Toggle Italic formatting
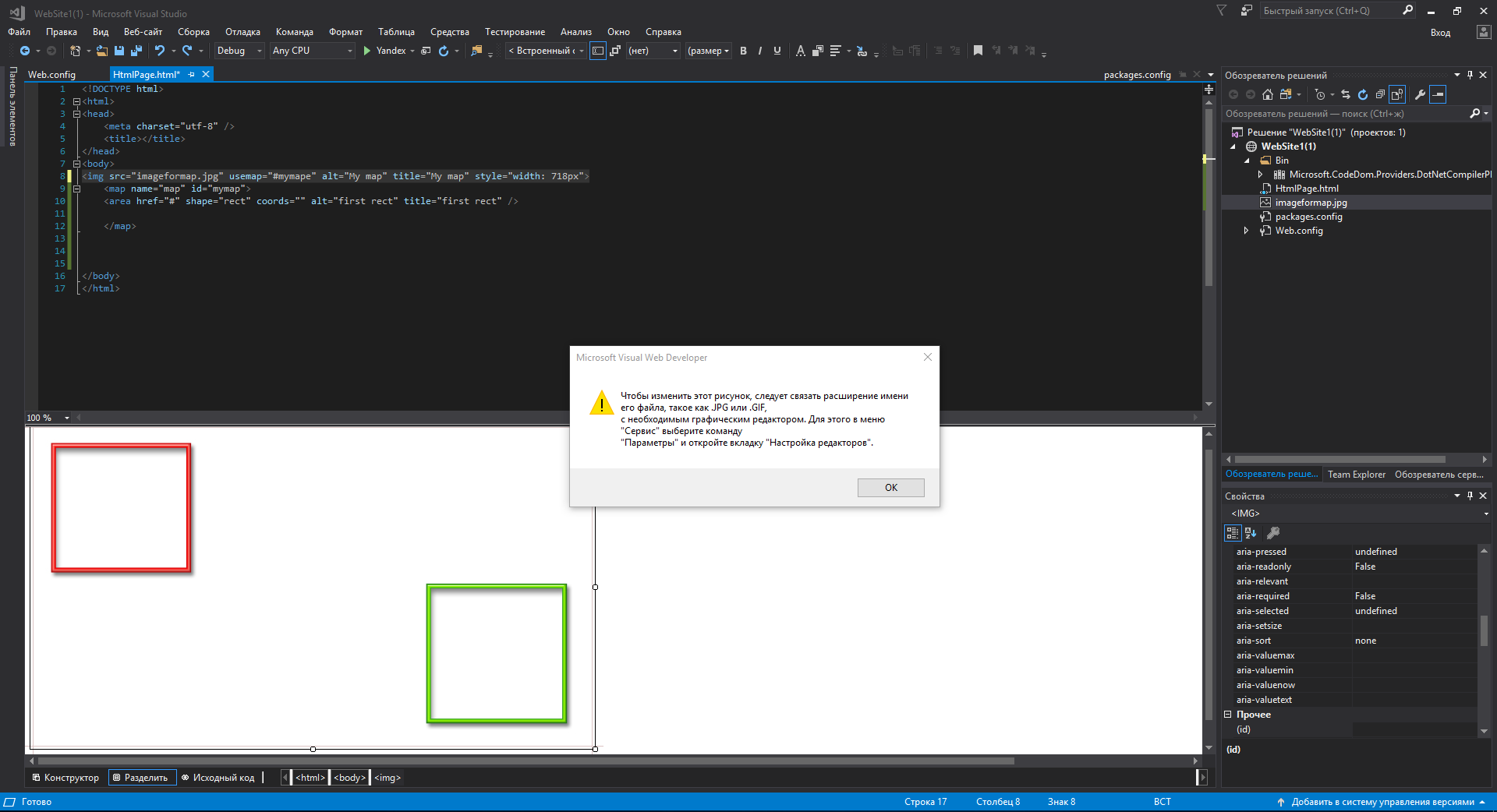1497x812 pixels. (x=760, y=51)
